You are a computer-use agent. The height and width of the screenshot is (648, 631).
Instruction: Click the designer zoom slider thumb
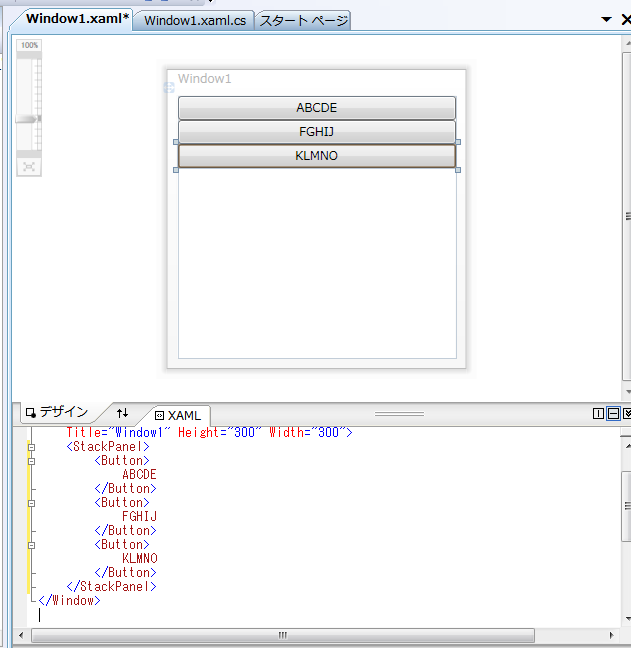(x=27, y=119)
